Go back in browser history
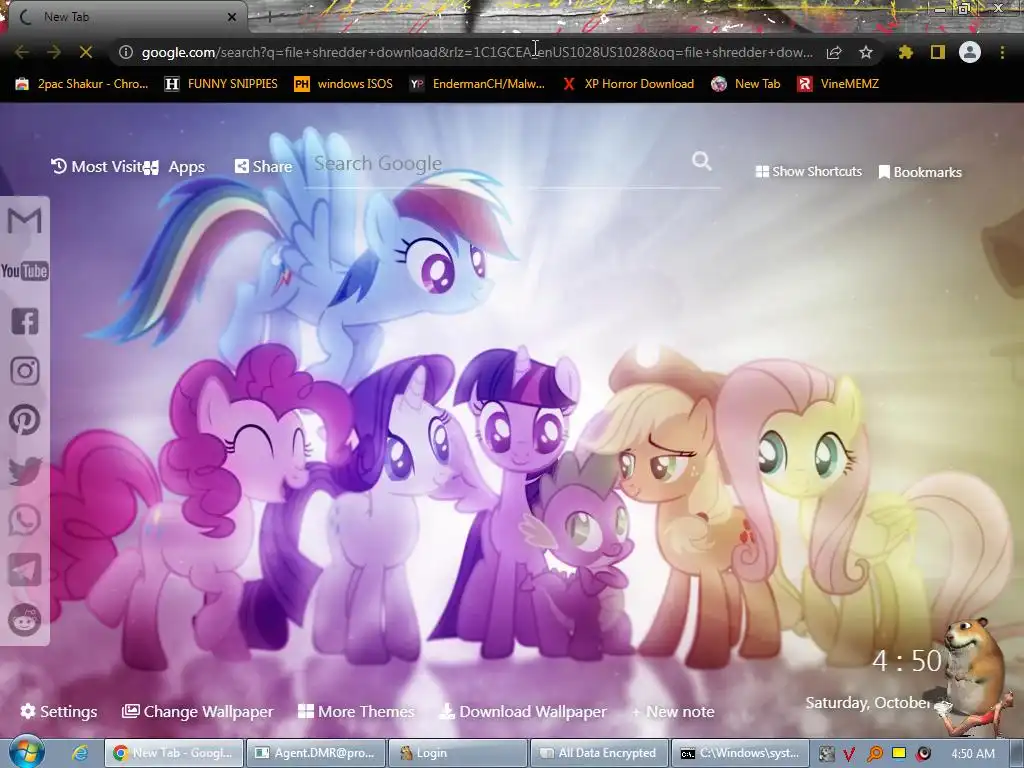This screenshot has height=768, width=1024. pos(22,52)
